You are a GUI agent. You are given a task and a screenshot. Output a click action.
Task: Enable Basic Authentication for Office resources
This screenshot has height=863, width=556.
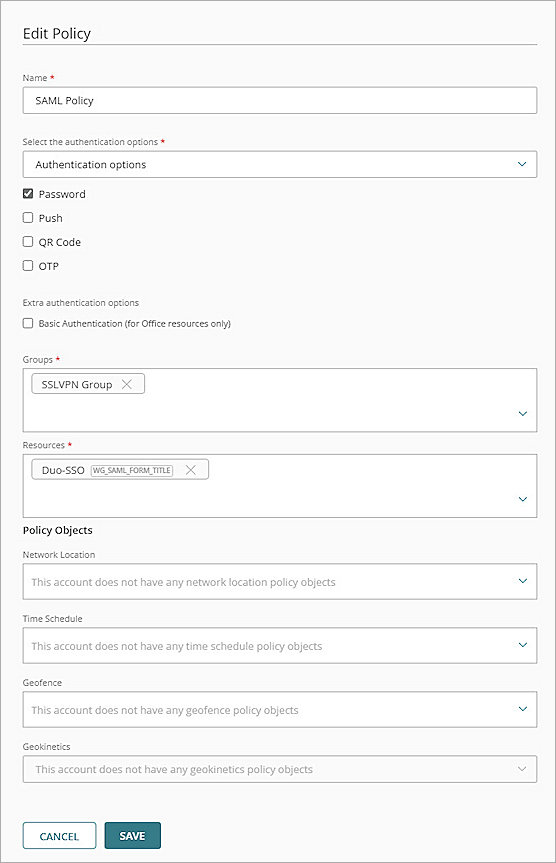click(x=28, y=323)
